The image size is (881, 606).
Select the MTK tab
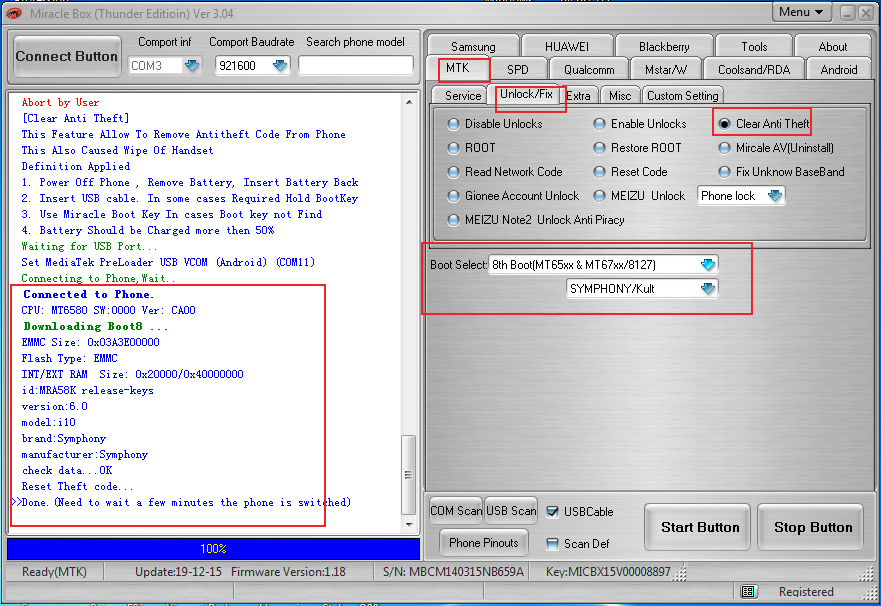[458, 69]
